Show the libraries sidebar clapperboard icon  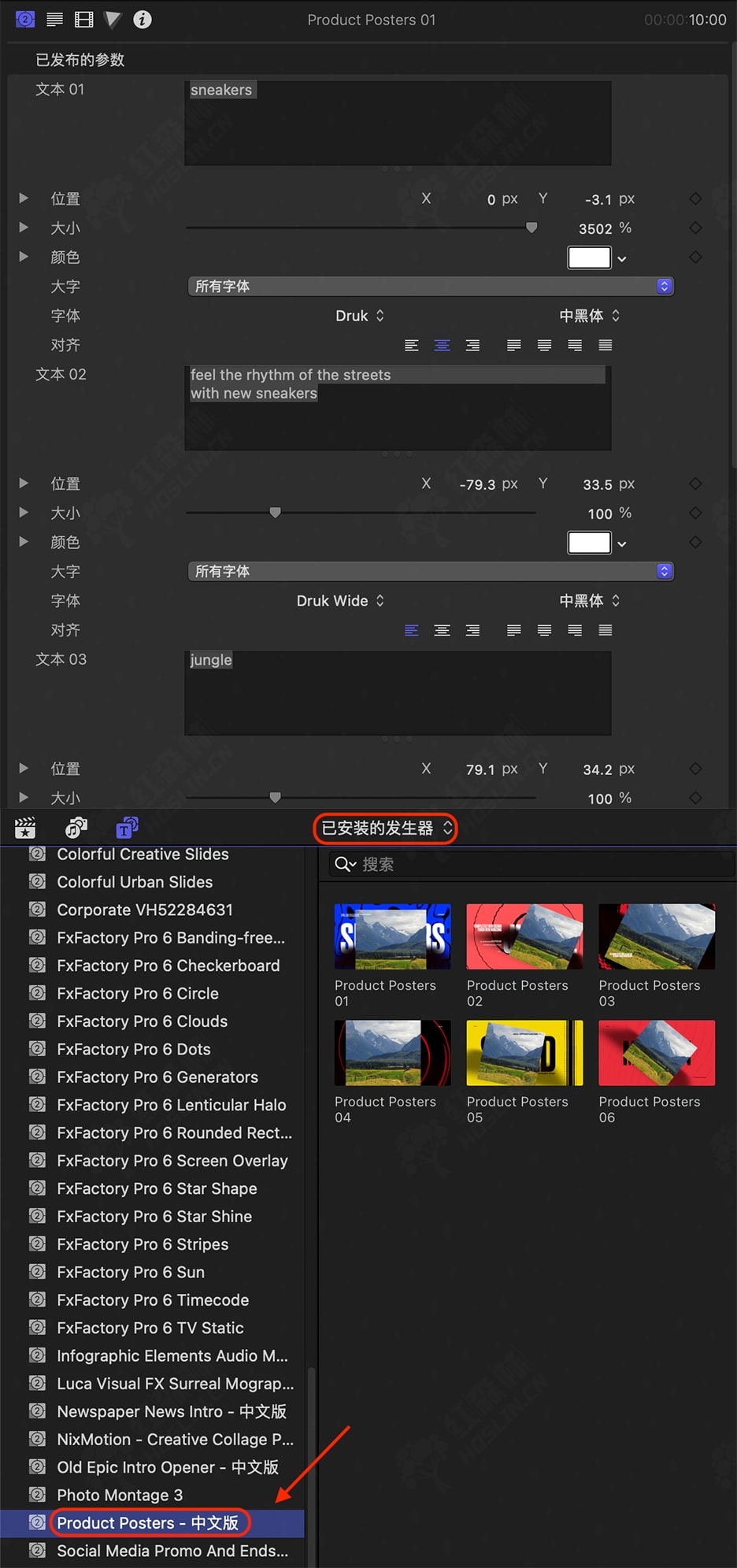(x=25, y=828)
